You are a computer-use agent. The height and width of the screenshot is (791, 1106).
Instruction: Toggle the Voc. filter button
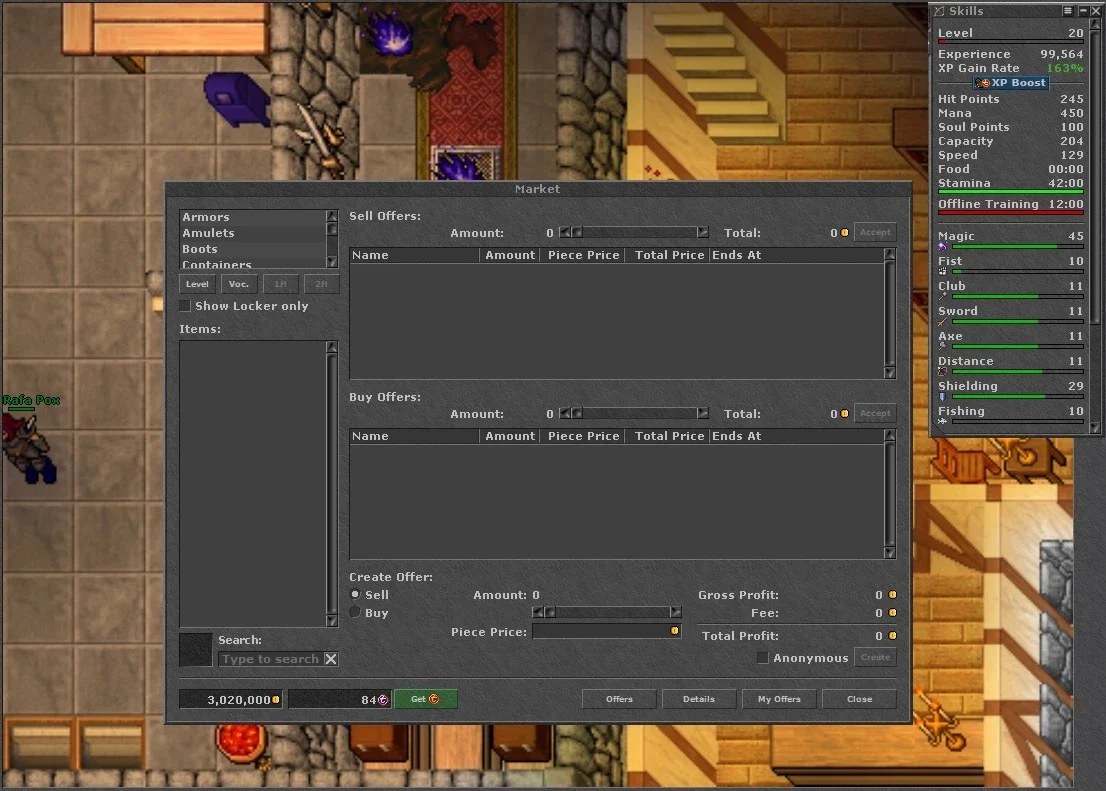point(238,284)
